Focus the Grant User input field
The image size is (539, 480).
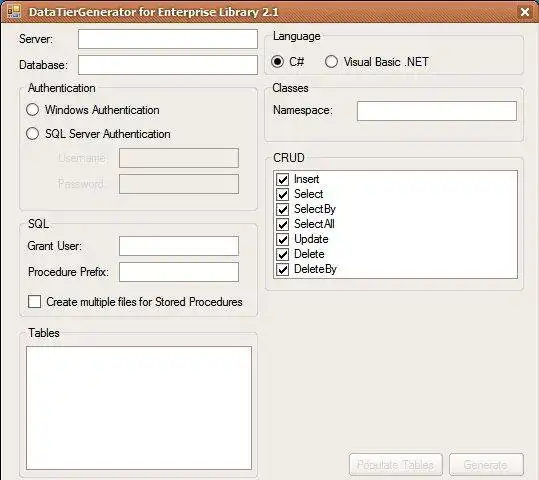(179, 246)
